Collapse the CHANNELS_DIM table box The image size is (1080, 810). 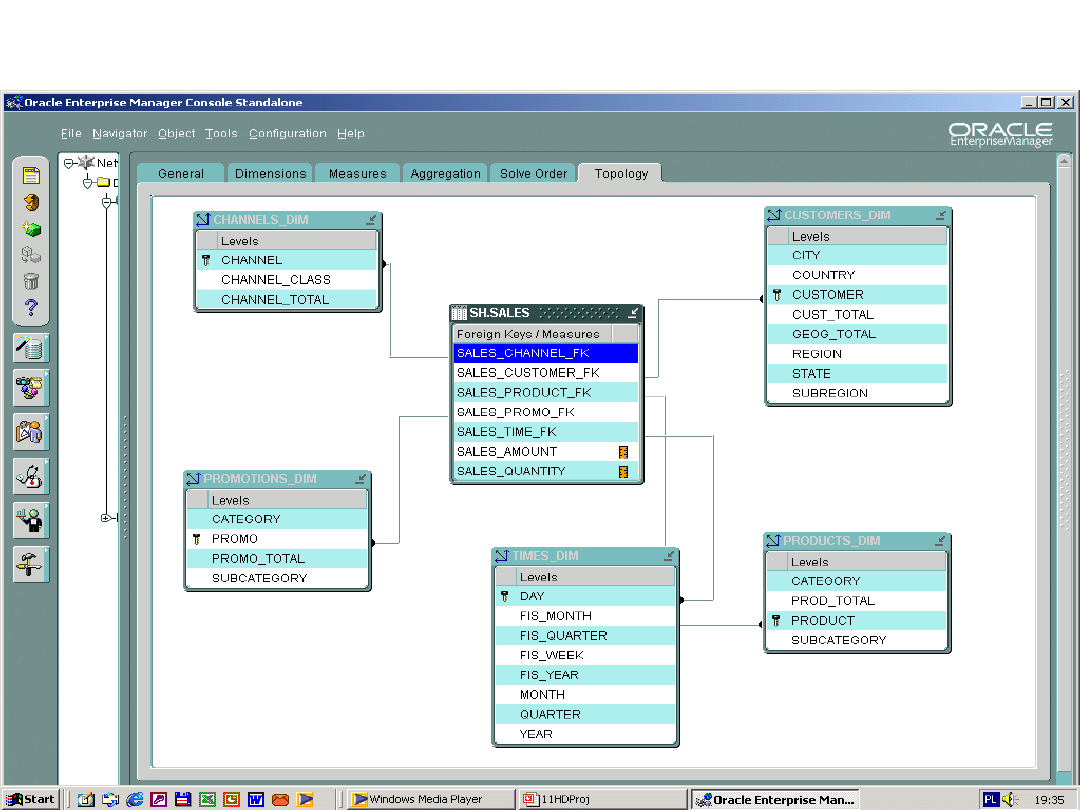[x=371, y=220]
